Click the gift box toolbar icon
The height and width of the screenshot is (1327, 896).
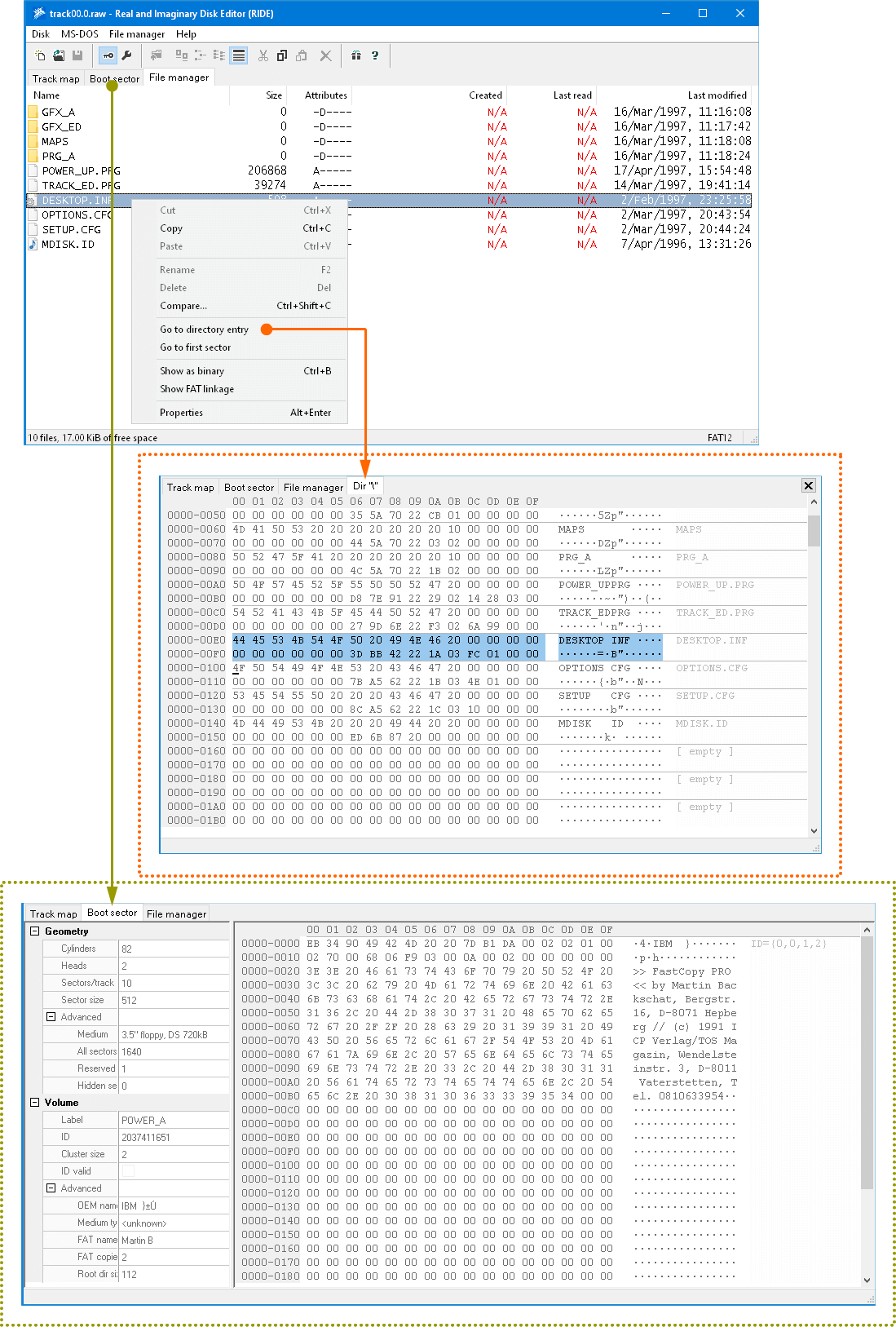click(x=355, y=55)
